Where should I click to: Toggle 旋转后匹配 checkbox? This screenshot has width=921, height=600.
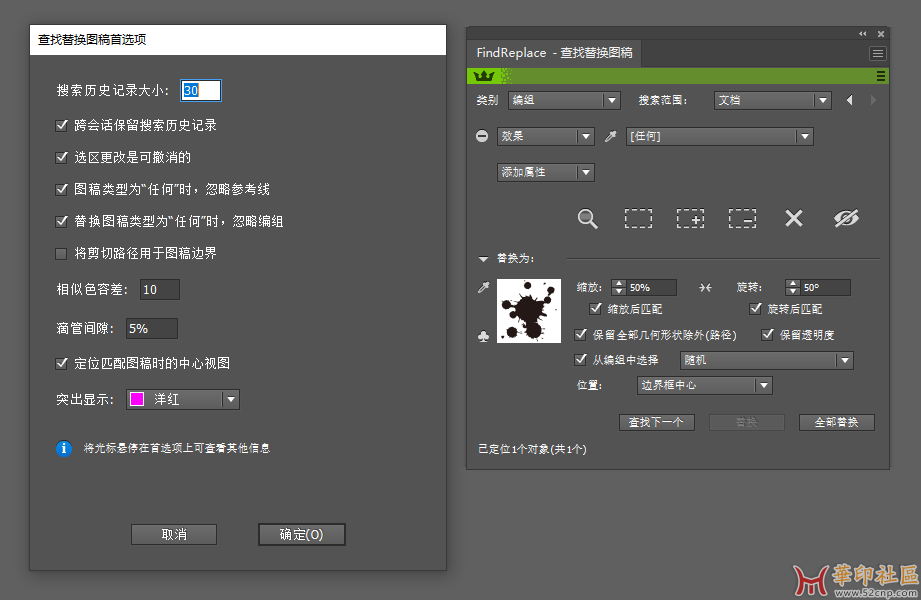tap(755, 309)
